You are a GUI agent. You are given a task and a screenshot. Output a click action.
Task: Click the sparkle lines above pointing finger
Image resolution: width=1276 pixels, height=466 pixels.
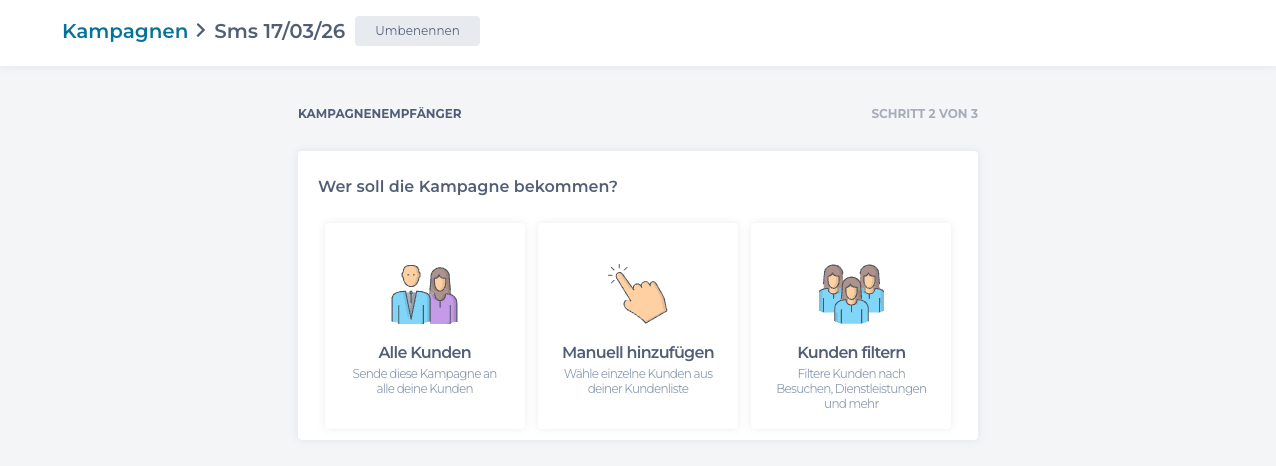click(x=616, y=273)
